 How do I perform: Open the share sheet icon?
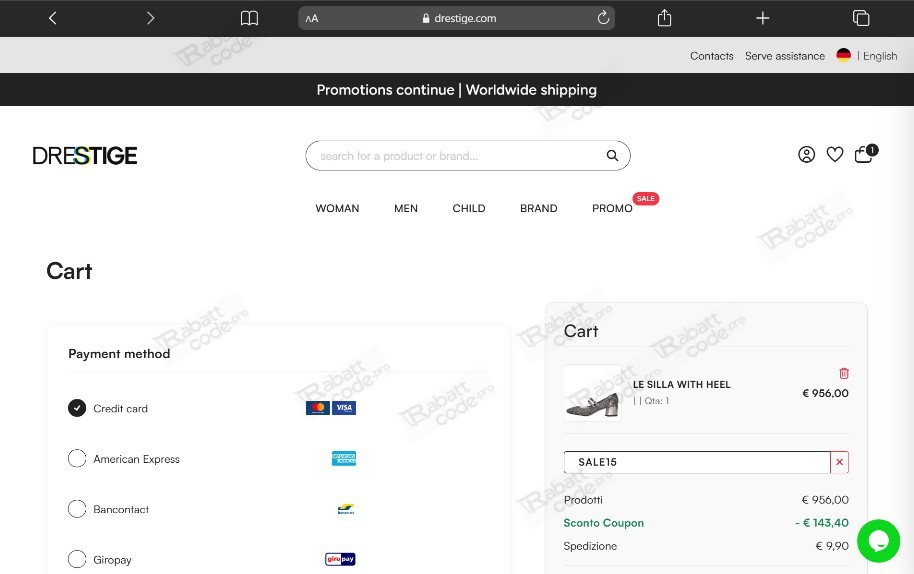coord(665,18)
